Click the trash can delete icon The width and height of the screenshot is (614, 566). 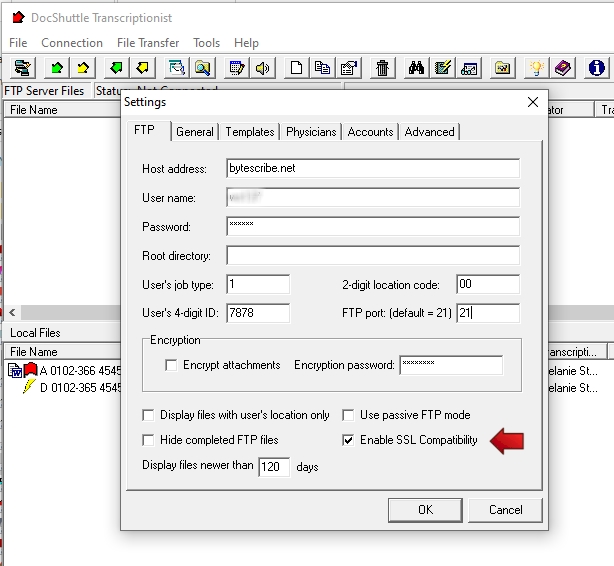coord(382,68)
